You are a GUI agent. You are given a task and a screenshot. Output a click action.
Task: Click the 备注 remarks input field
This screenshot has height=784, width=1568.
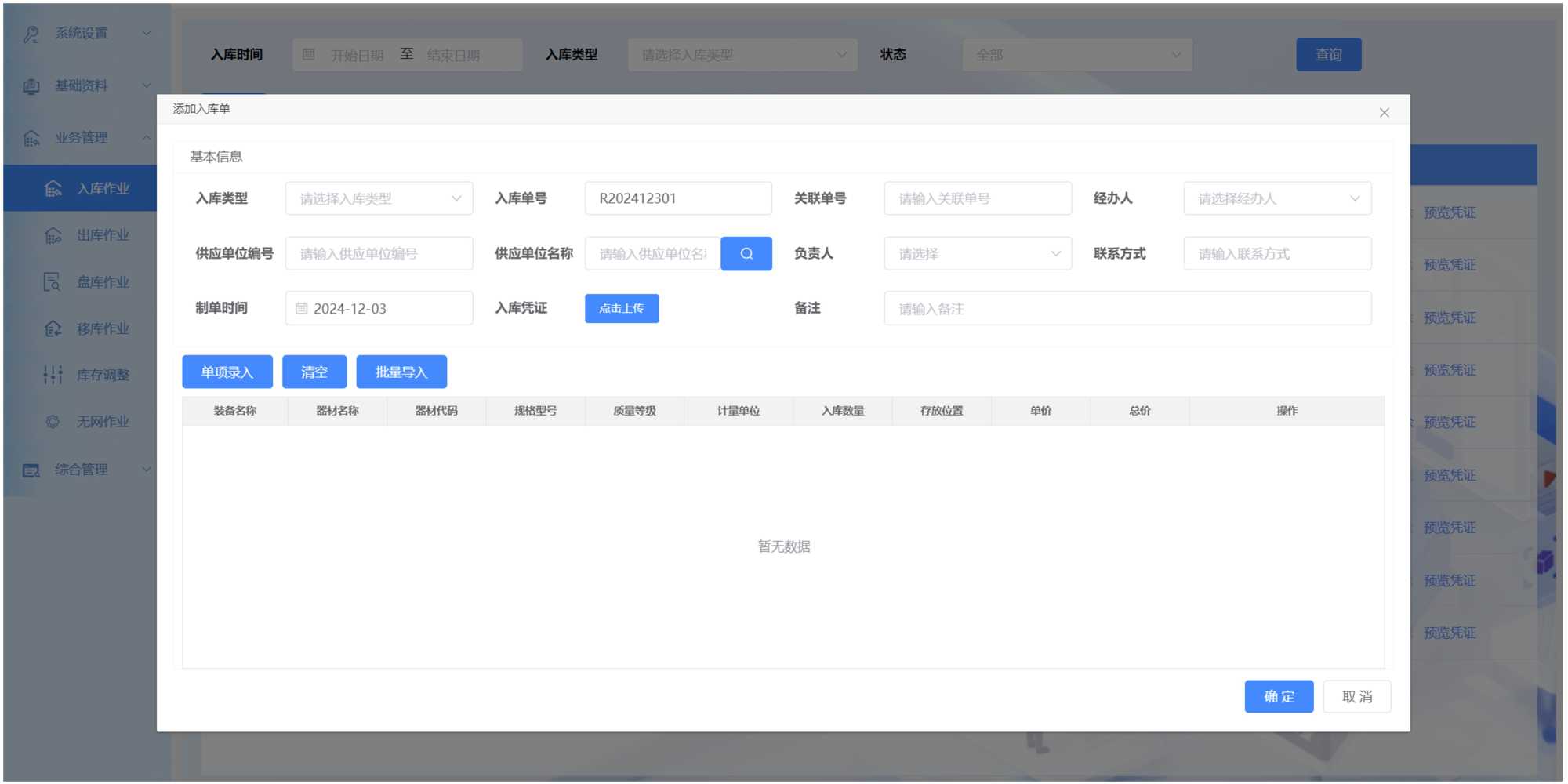tap(1127, 309)
